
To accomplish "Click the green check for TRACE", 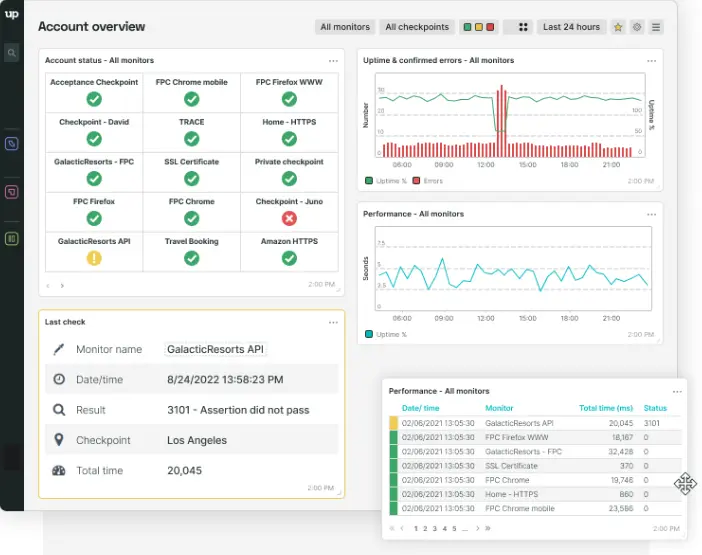I will coord(192,139).
